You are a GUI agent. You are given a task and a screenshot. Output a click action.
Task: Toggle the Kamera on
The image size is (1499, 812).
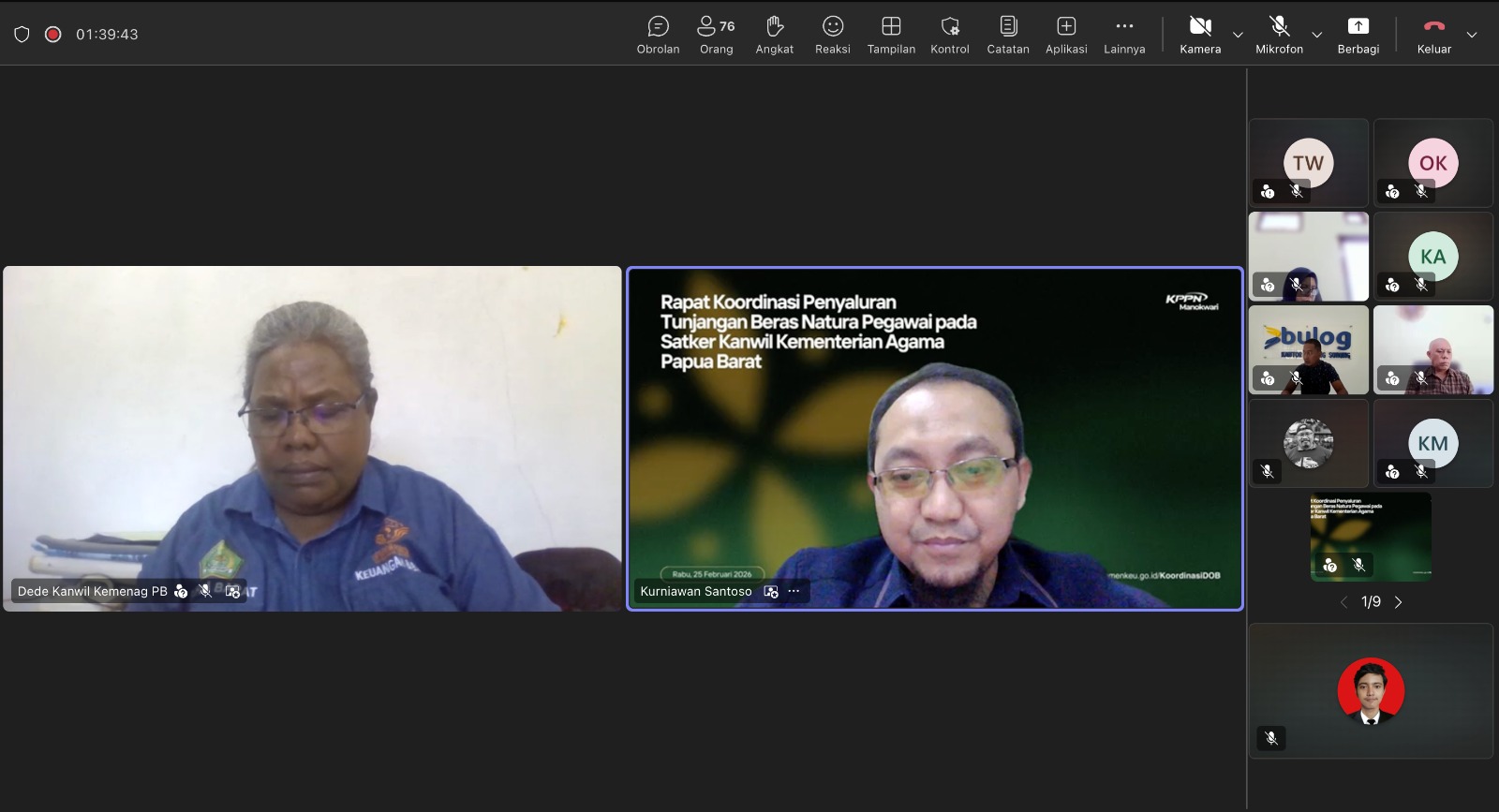pos(1200,35)
